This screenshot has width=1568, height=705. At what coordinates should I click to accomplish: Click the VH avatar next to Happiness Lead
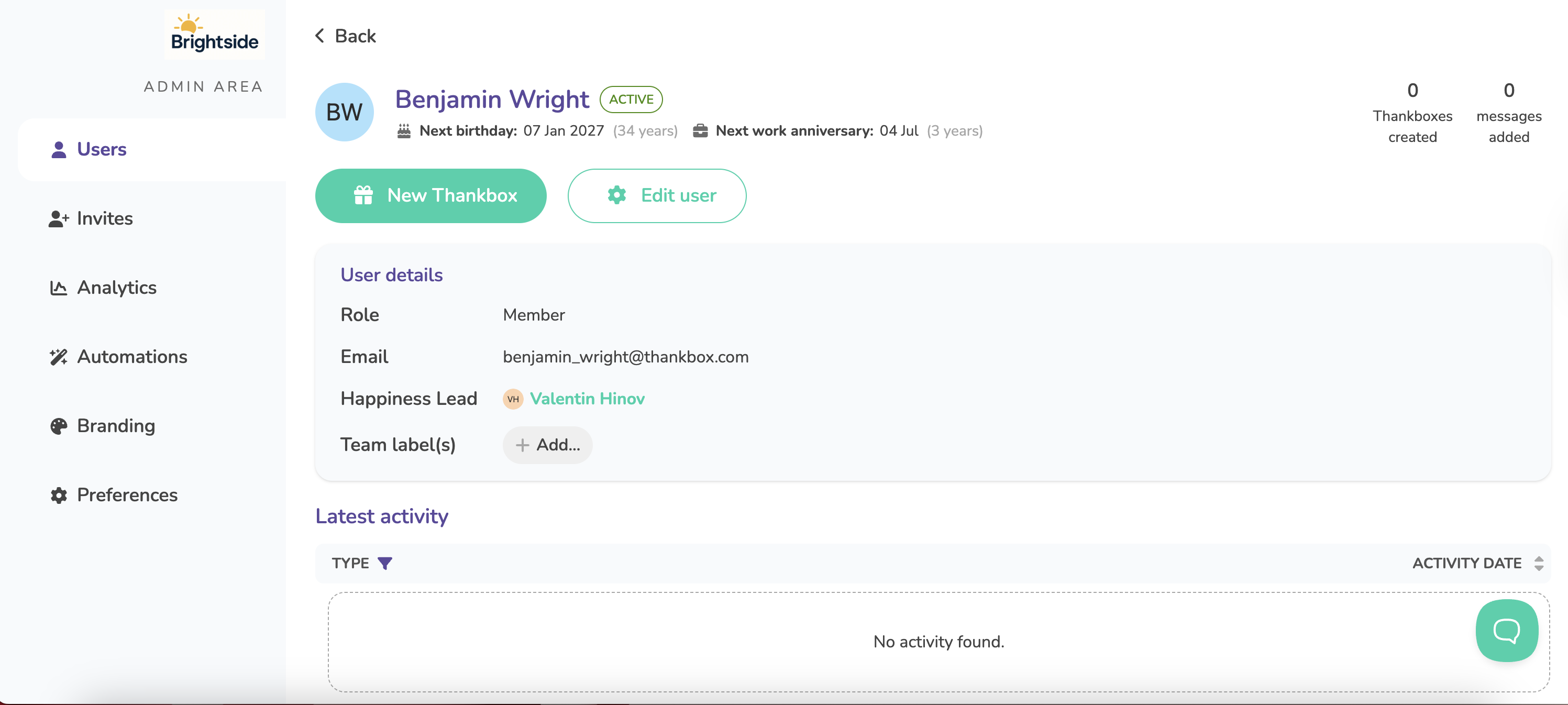click(x=513, y=399)
